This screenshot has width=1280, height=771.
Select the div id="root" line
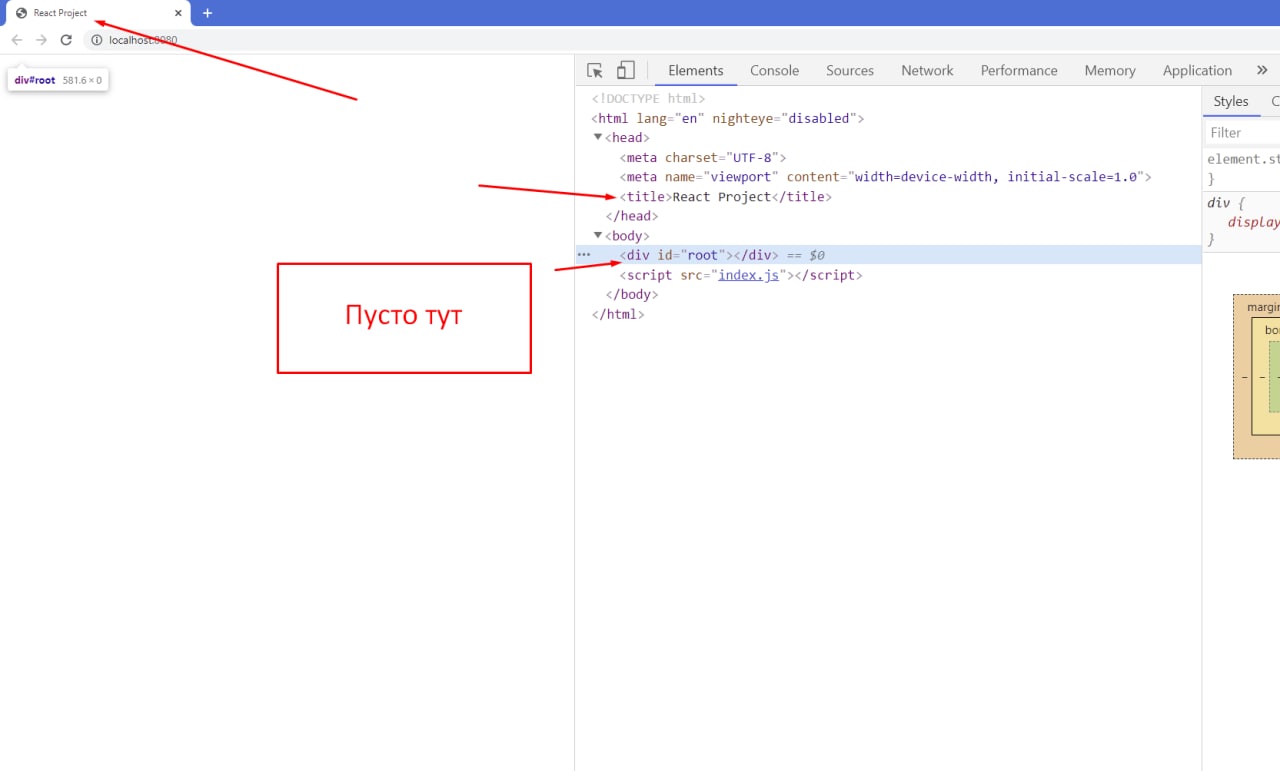(x=888, y=255)
